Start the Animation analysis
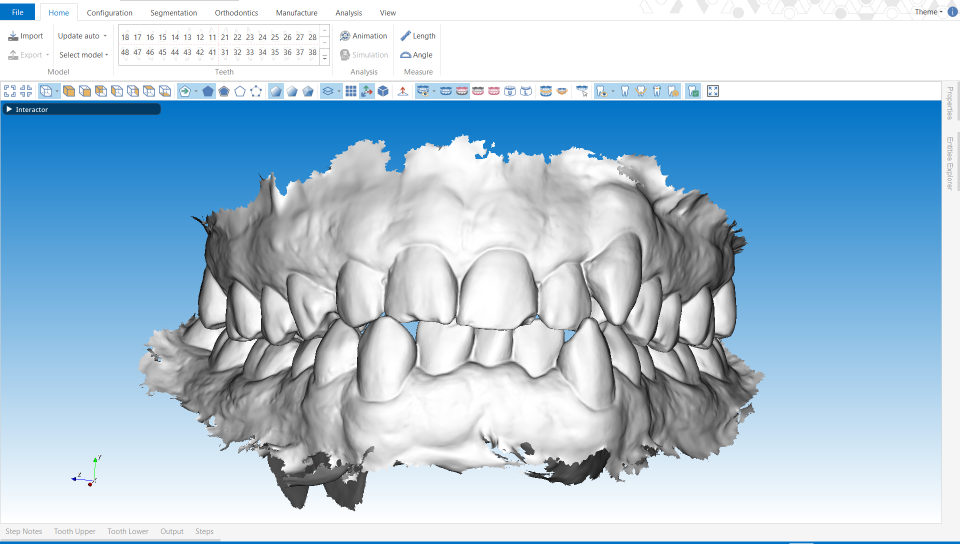This screenshot has width=960, height=544. [363, 36]
